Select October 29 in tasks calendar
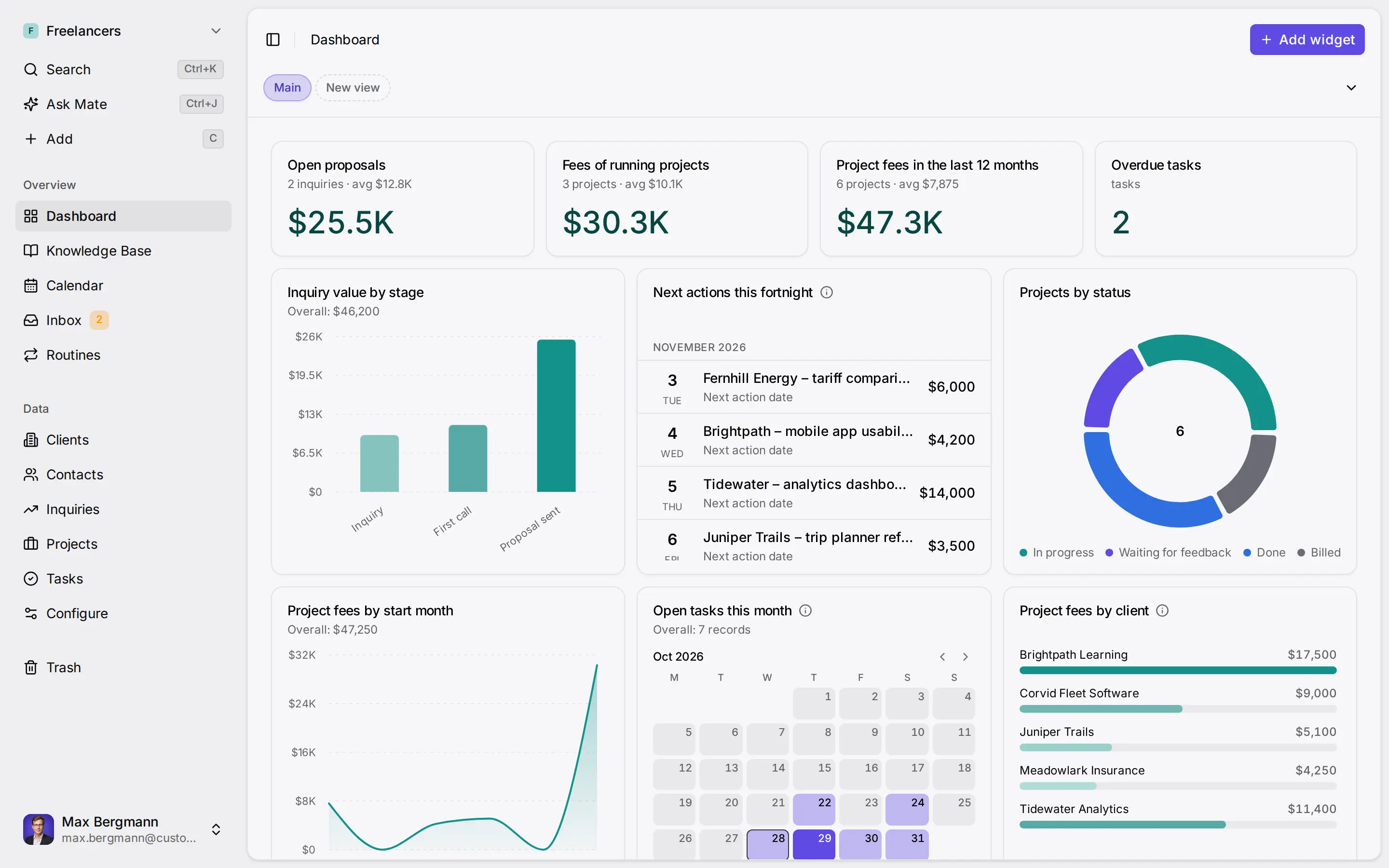 pos(813,844)
